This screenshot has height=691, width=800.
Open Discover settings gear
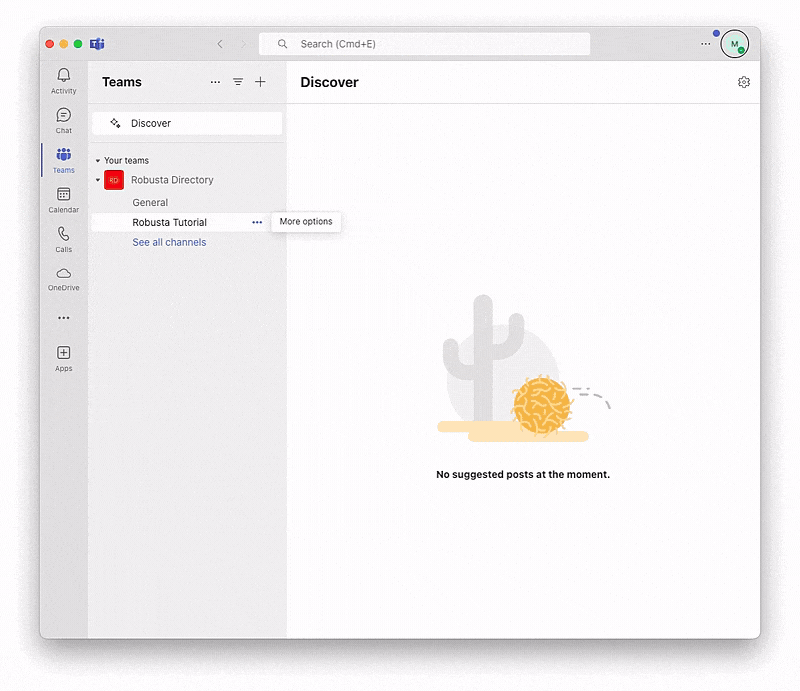tap(744, 82)
